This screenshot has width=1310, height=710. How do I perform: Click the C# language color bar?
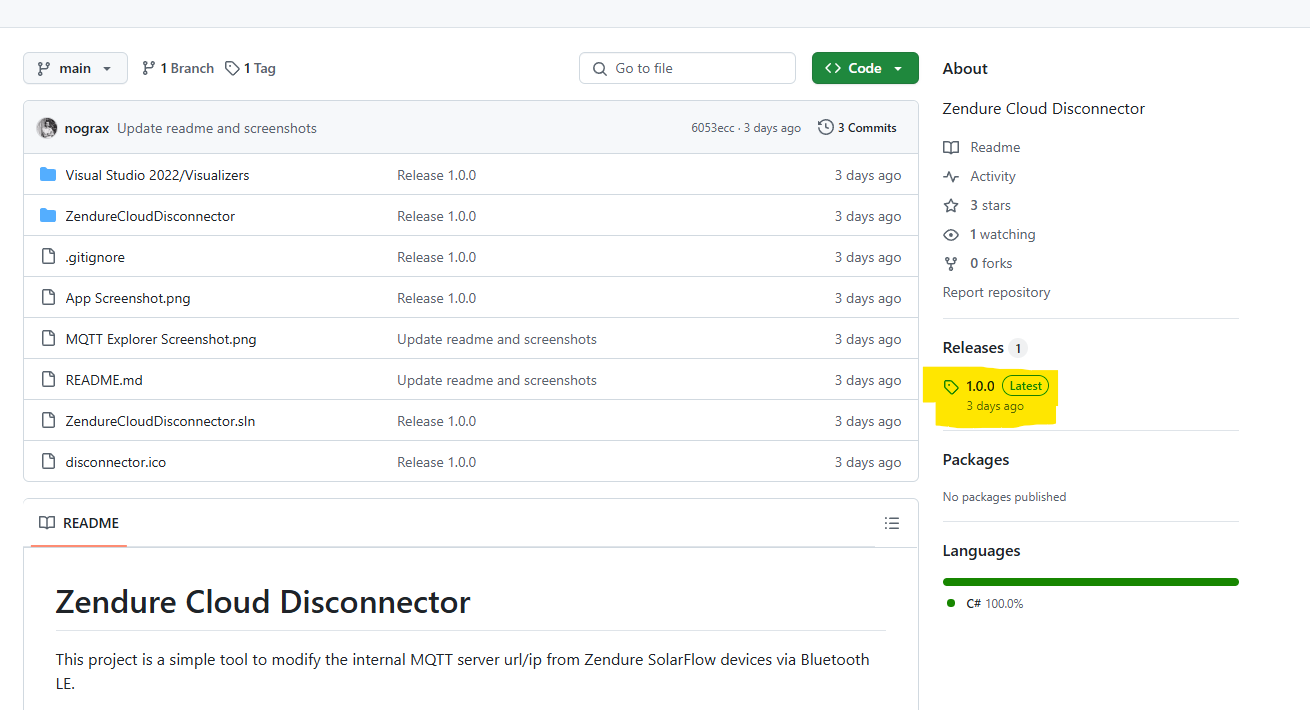(1090, 582)
